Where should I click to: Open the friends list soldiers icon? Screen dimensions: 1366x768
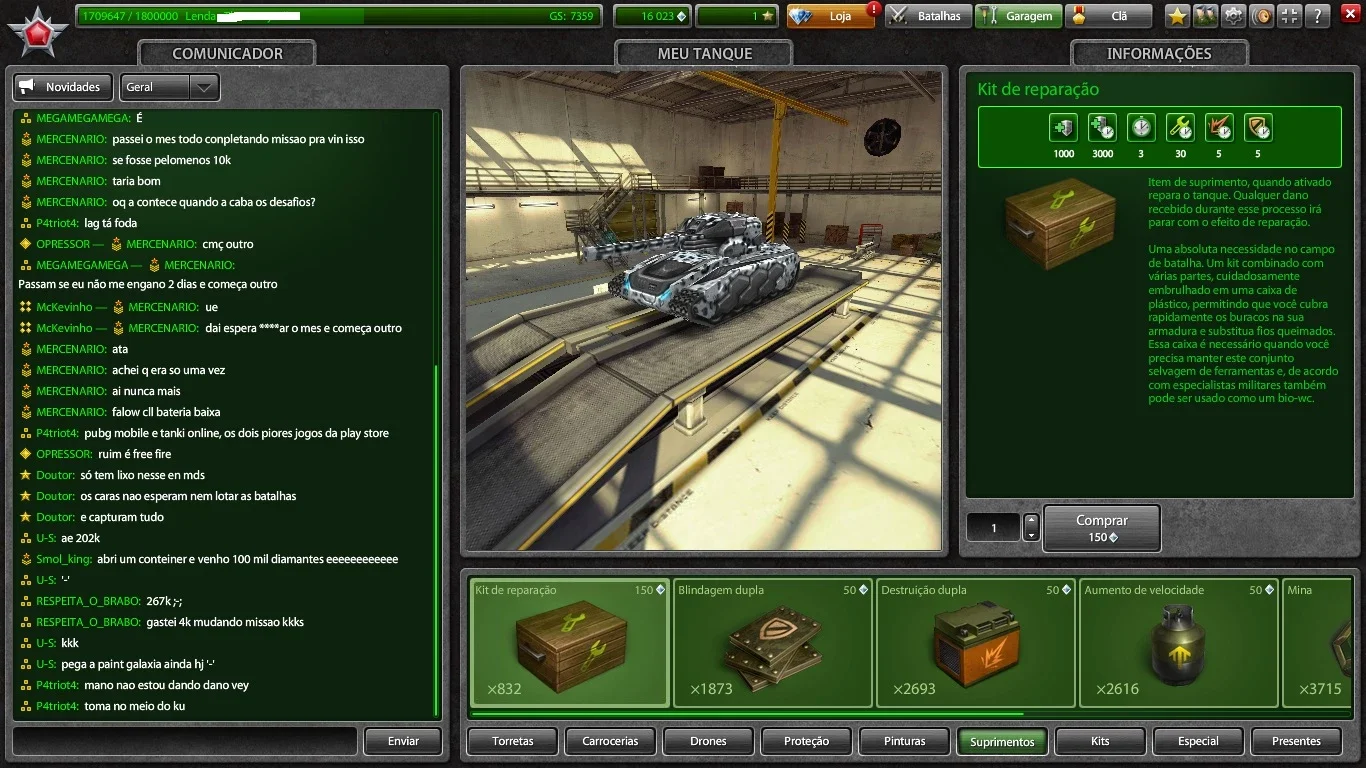coord(1206,16)
